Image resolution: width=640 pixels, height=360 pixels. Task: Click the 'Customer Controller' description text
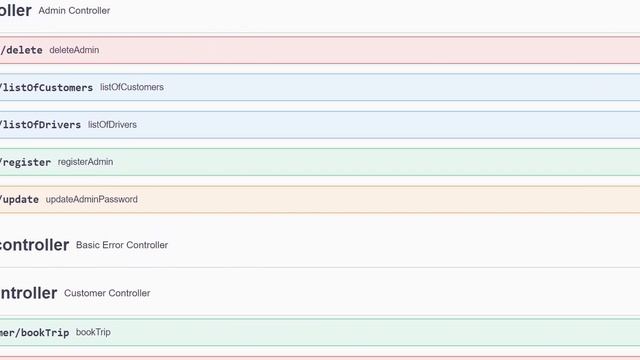click(x=107, y=293)
